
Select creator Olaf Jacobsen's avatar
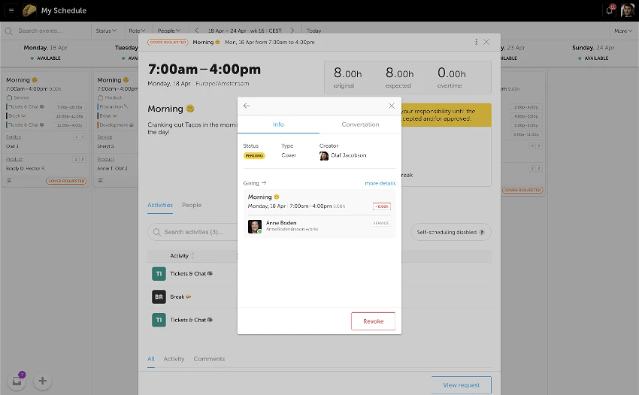(324, 156)
